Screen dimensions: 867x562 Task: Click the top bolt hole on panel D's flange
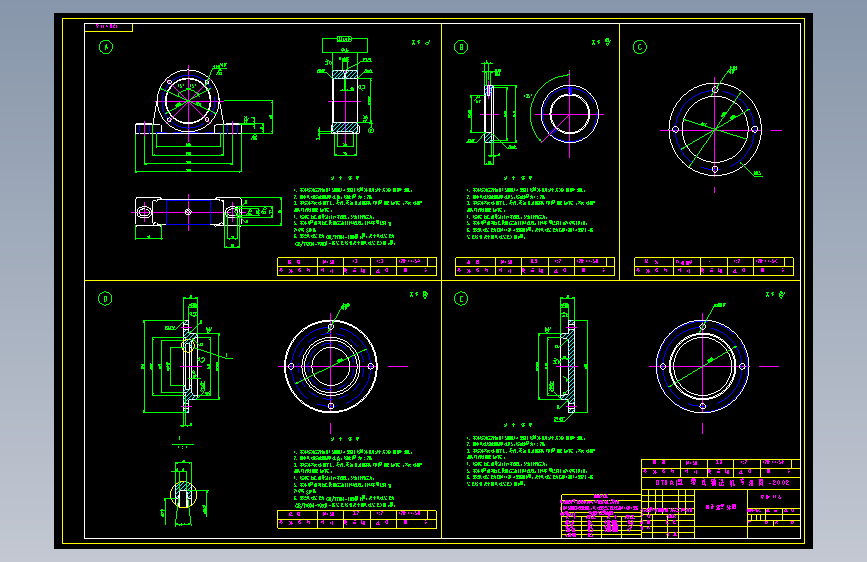(x=331, y=326)
